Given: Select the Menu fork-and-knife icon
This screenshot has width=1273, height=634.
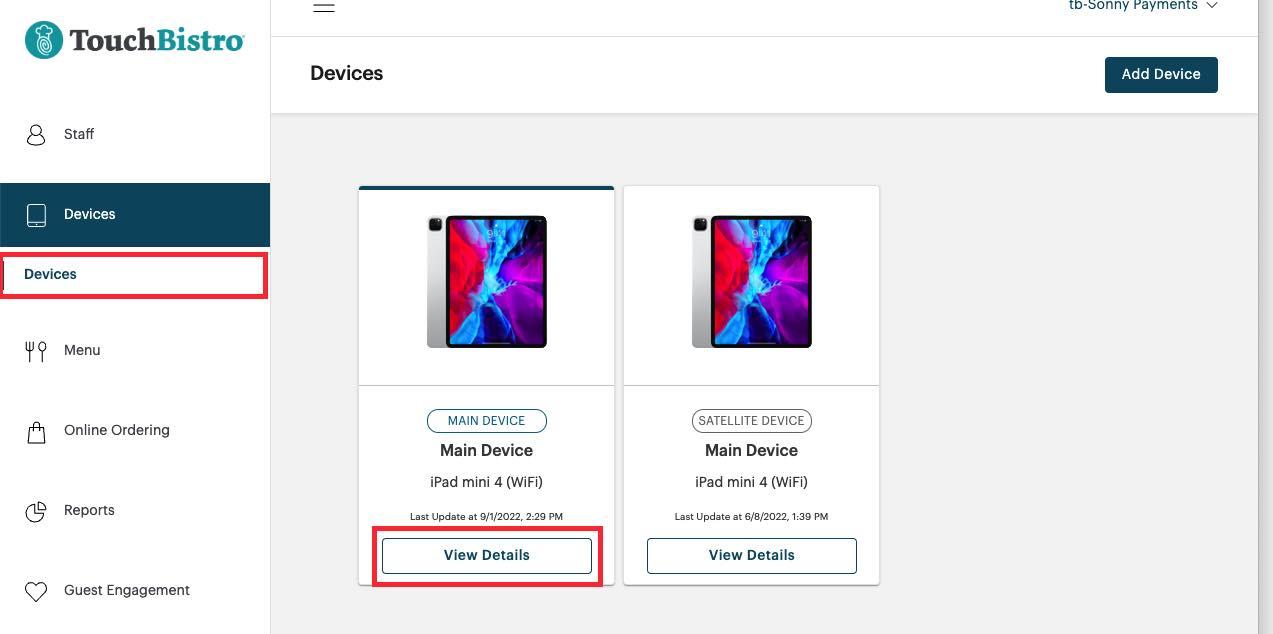Looking at the screenshot, I should 37,350.
